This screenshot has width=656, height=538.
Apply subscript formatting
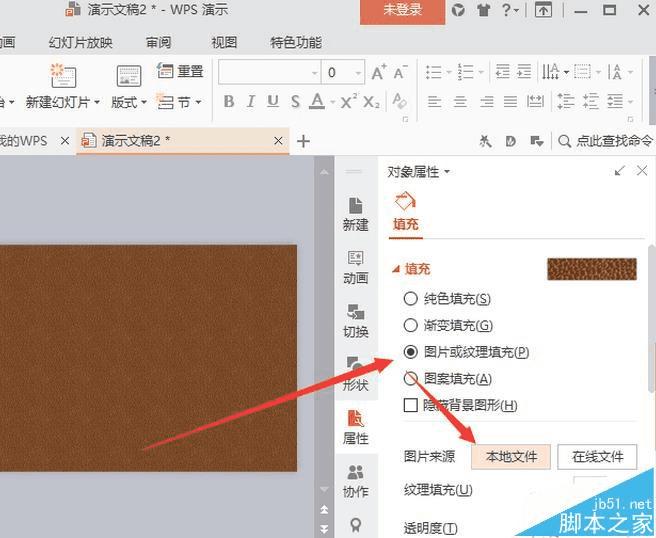click(372, 102)
